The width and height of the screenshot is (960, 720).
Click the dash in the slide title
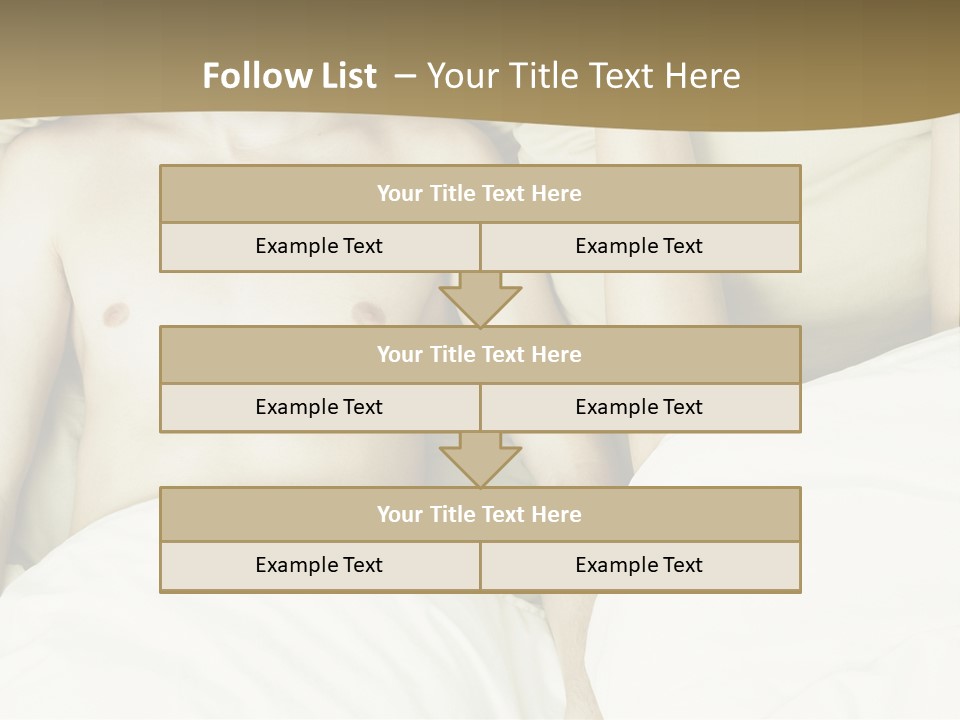tap(405, 76)
